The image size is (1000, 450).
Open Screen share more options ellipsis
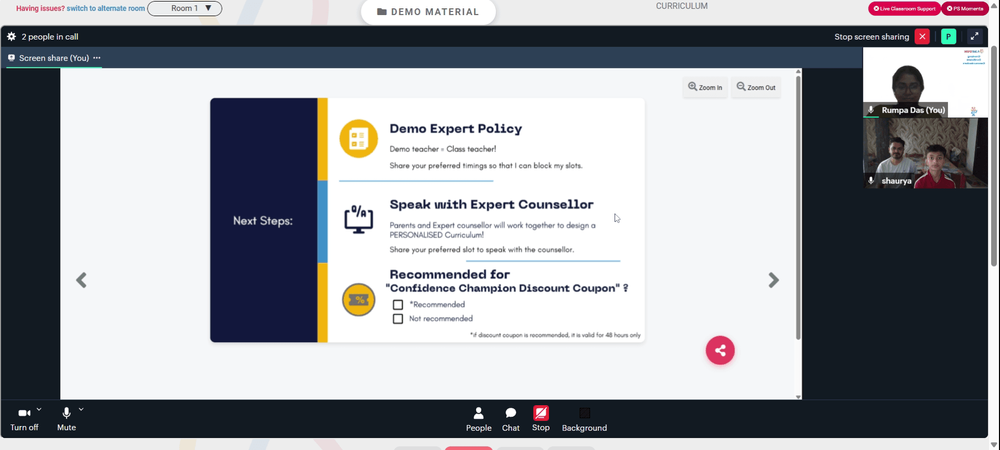(97, 58)
